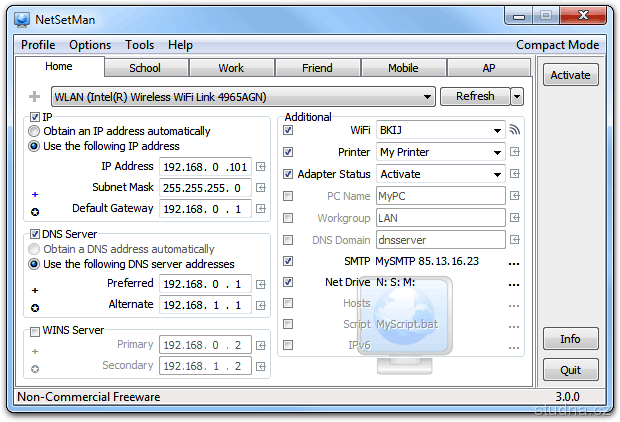Viewport: 620px width, 422px height.
Task: Open the Refresh button dropdown arrow
Action: click(x=517, y=97)
